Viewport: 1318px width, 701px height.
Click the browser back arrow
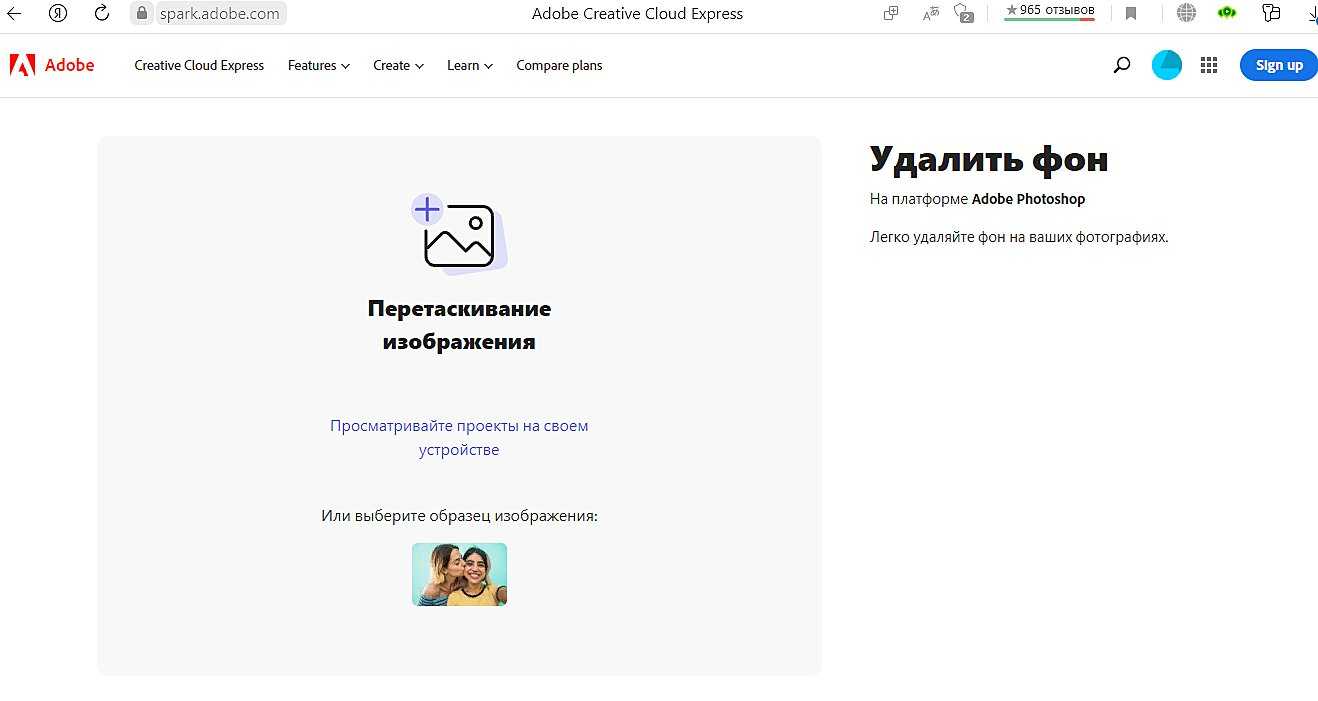pyautogui.click(x=15, y=13)
